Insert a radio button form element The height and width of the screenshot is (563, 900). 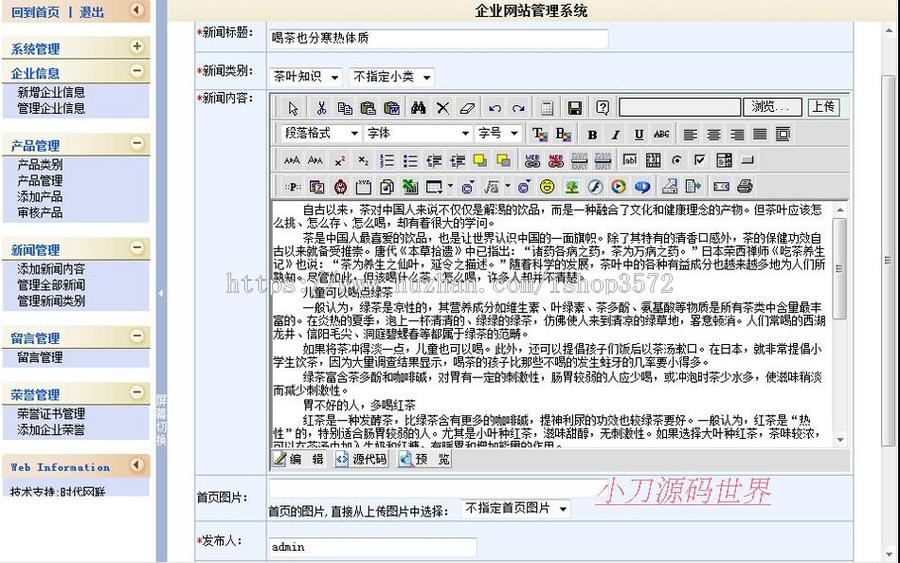677,160
